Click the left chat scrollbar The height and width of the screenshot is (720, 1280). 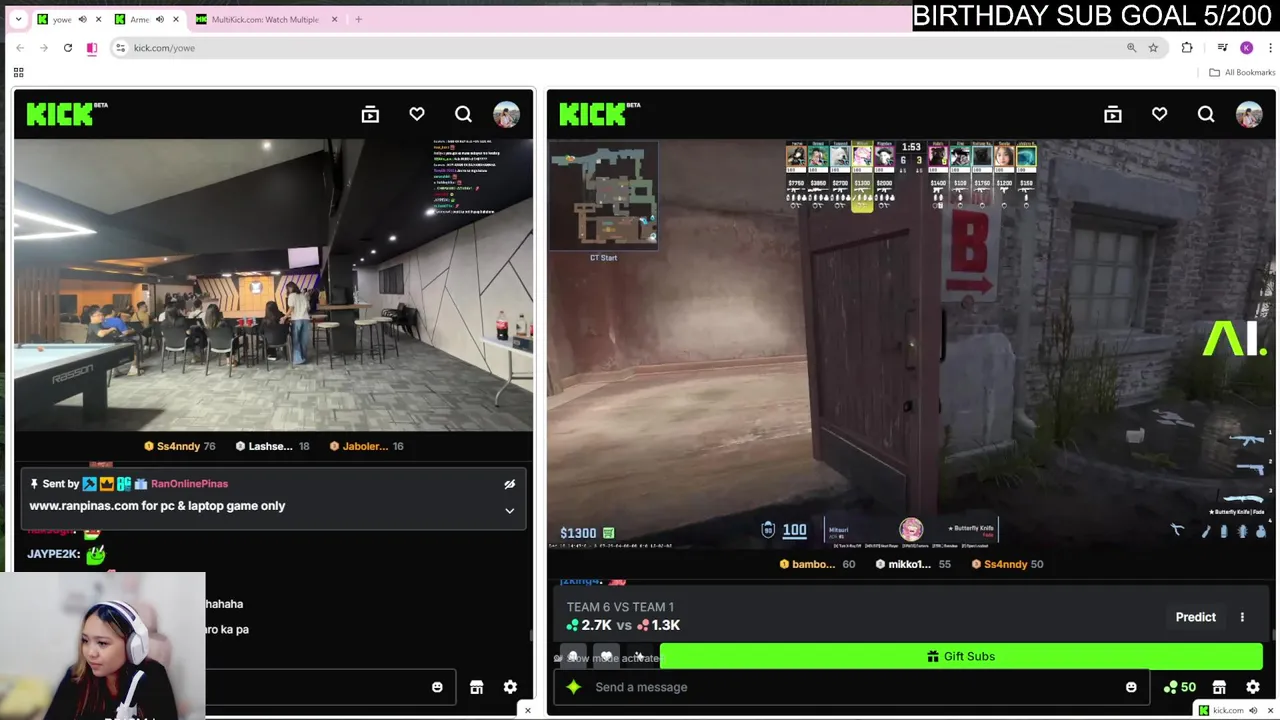pos(531,634)
